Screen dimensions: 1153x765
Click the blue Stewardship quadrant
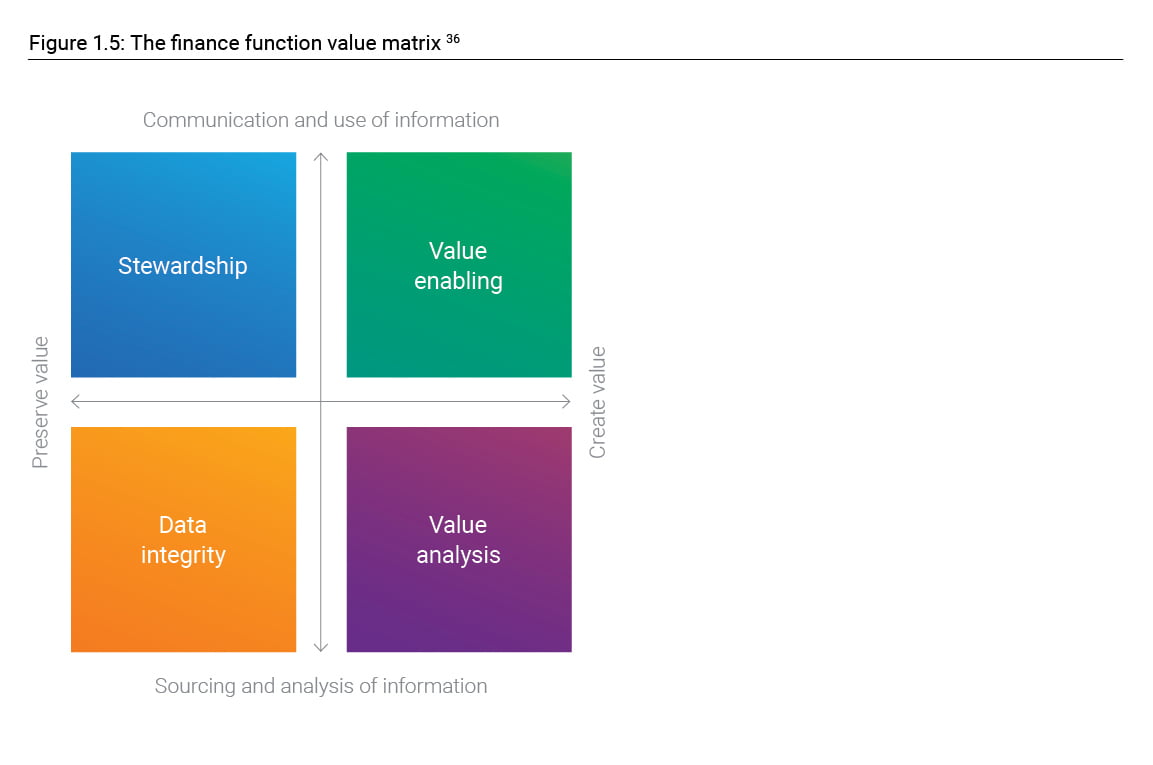183,265
